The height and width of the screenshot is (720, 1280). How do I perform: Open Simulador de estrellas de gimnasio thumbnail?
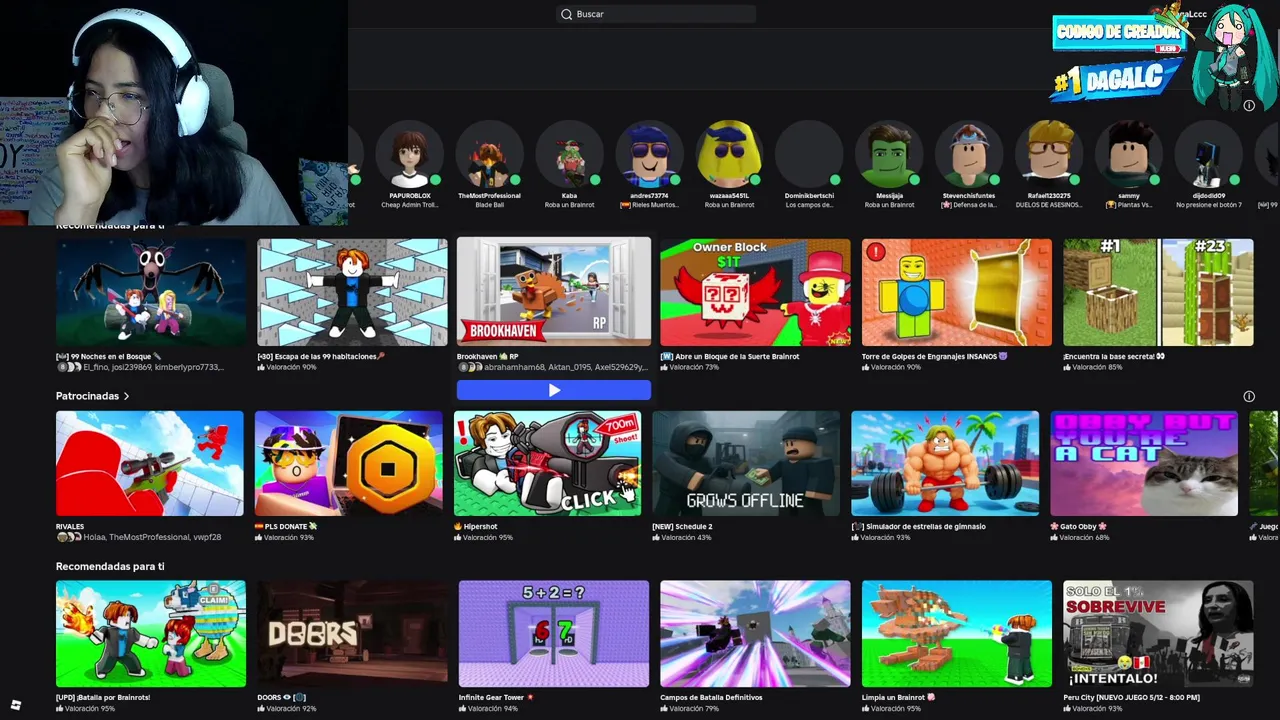(x=945, y=463)
